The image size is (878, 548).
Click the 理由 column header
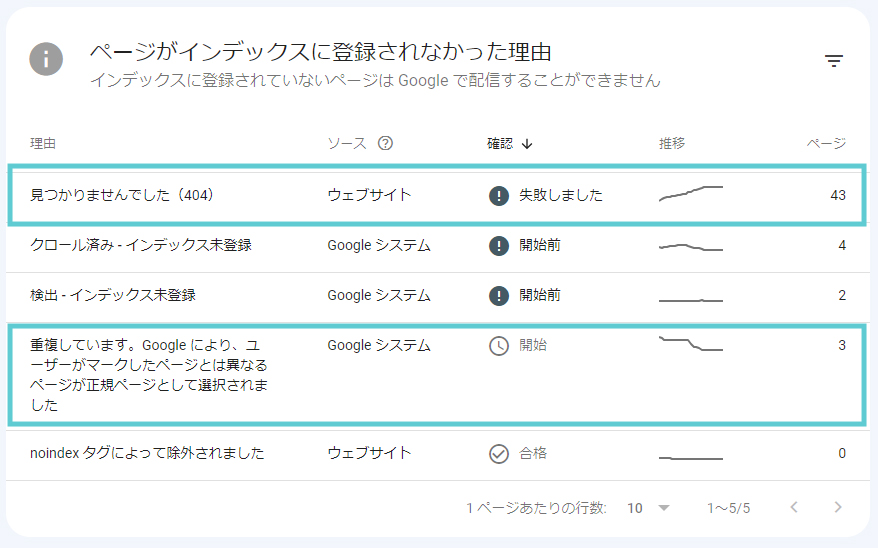click(43, 143)
